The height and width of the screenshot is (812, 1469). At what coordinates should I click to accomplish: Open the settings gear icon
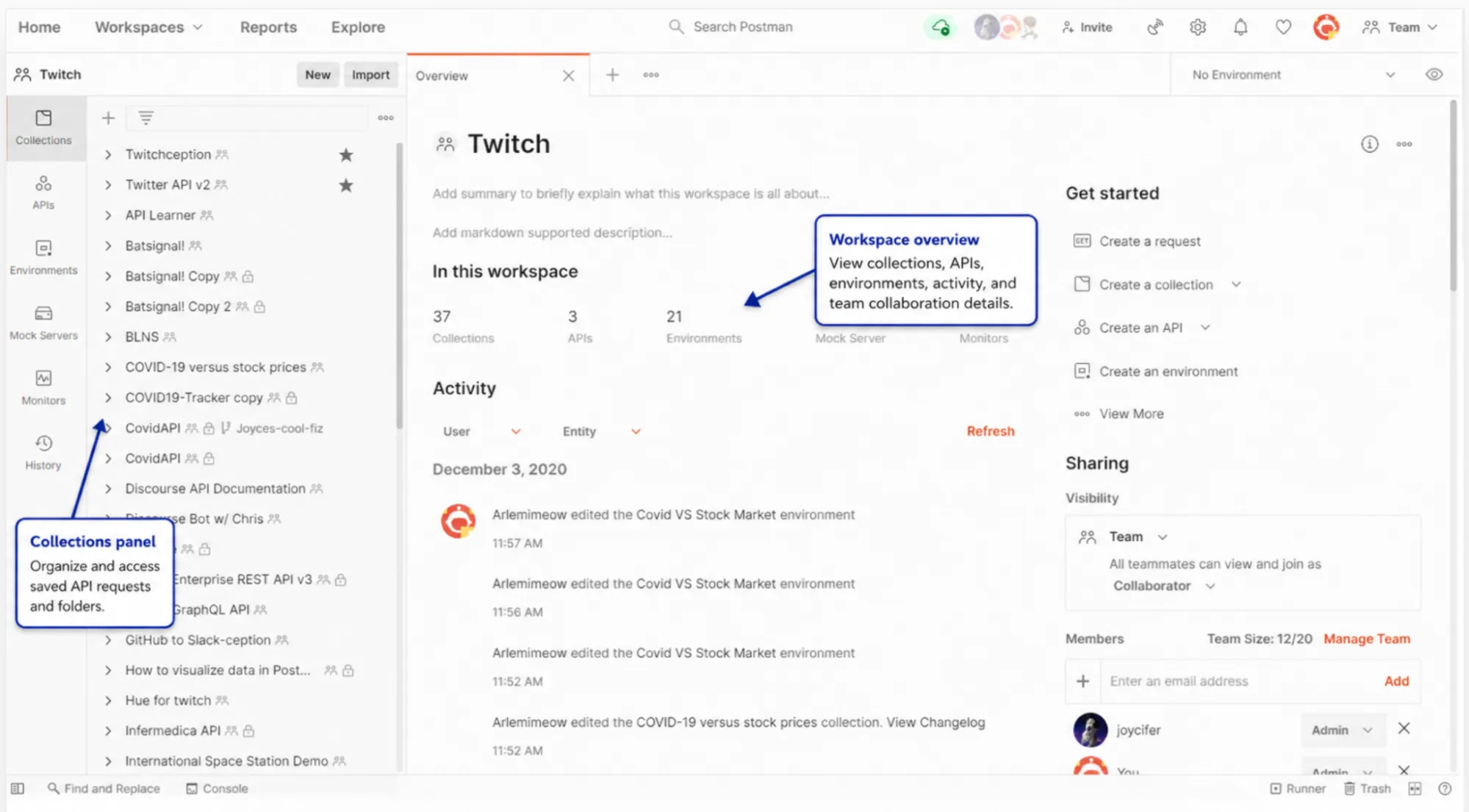tap(1198, 27)
